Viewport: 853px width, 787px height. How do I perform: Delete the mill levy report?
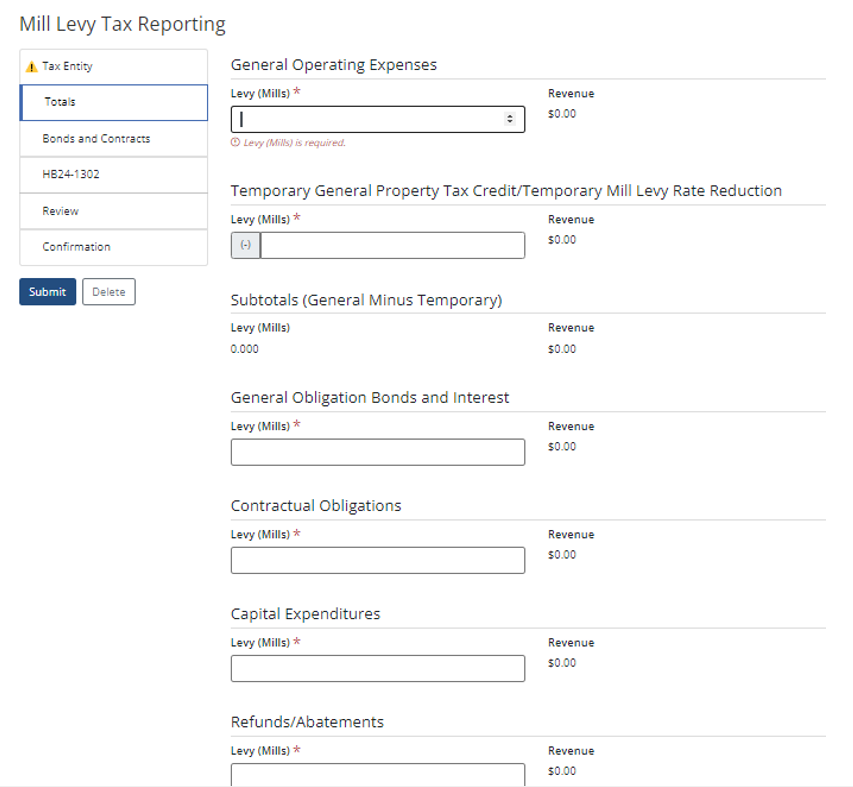pos(110,291)
